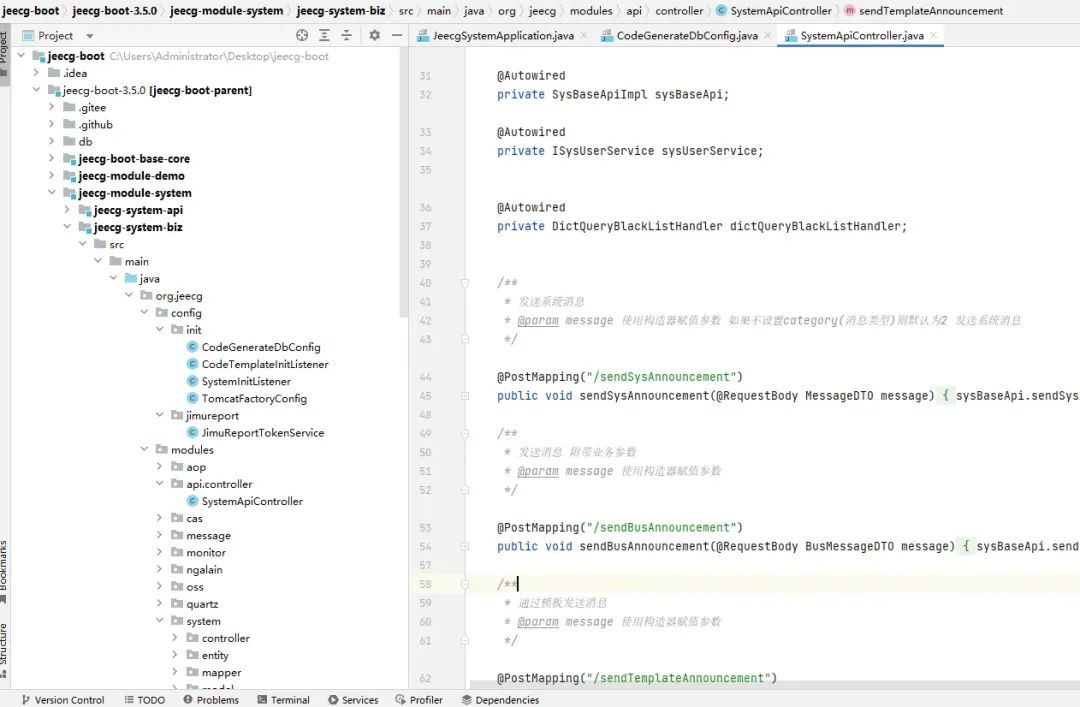
Task: Select CodeTemplateInitListener class in tree
Action: tap(264, 364)
